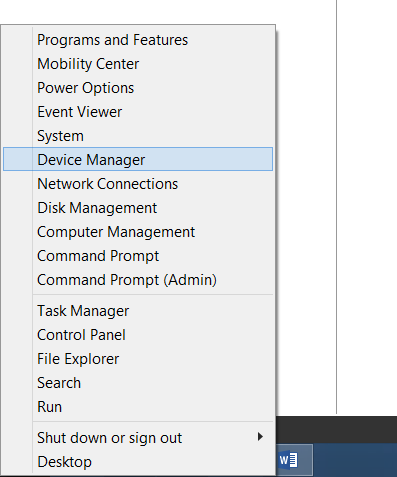Screen dimensions: 397x477
Task: Launch Command Prompt (Admin)
Action: [x=138, y=280]
